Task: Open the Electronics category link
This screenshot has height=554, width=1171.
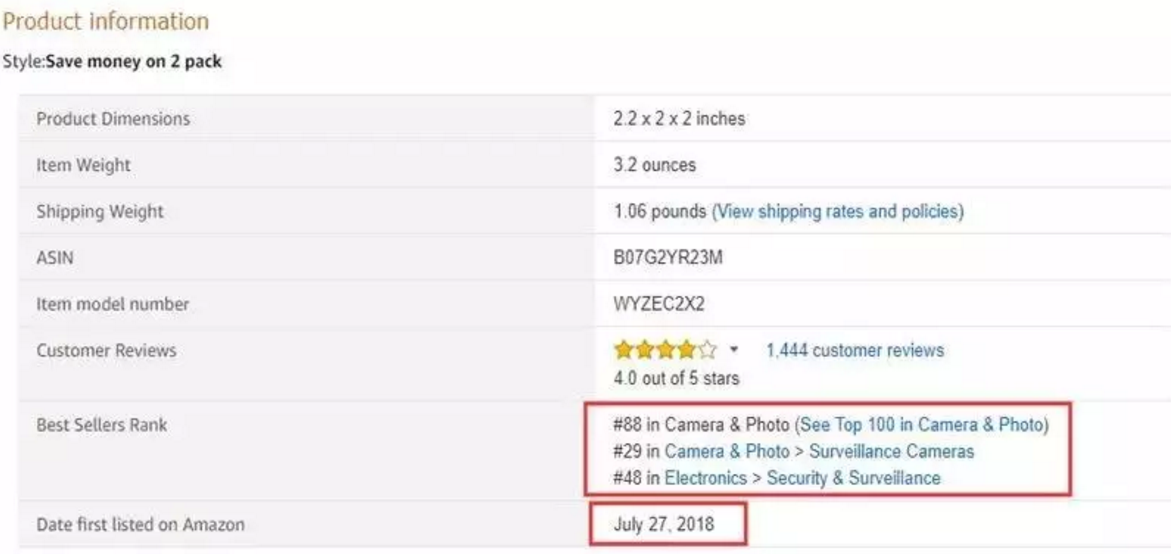Action: click(x=705, y=478)
